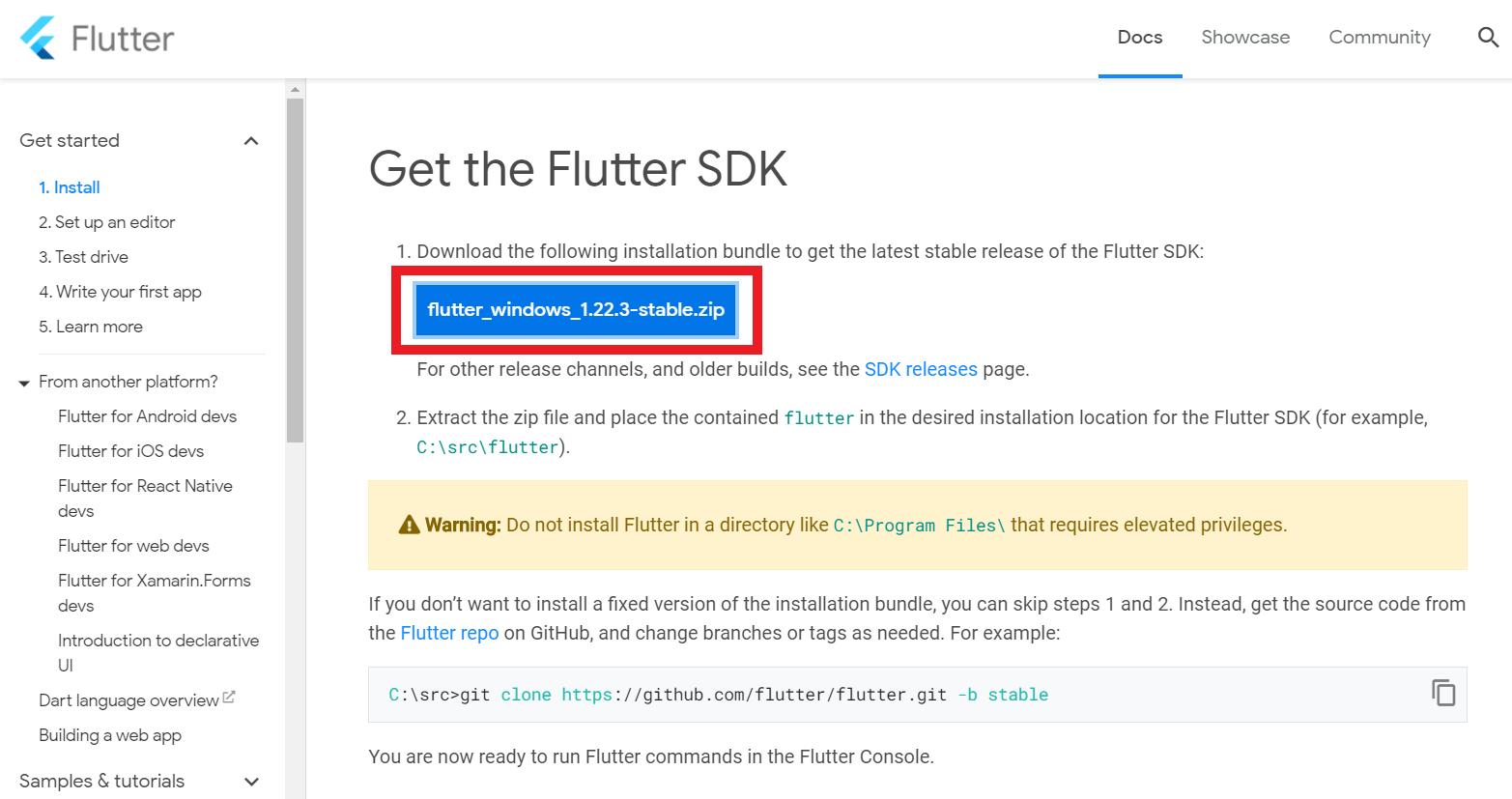Collapse the From another platform? triangle
The image size is (1512, 799).
(24, 384)
